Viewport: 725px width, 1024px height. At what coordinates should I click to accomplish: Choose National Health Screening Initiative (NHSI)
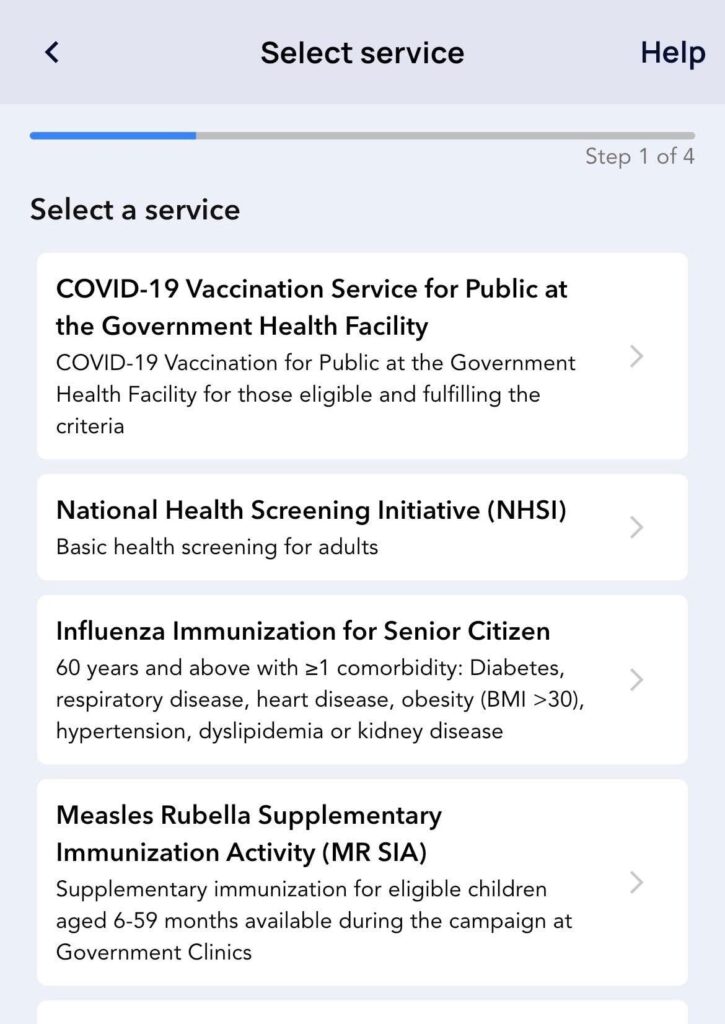(x=311, y=511)
